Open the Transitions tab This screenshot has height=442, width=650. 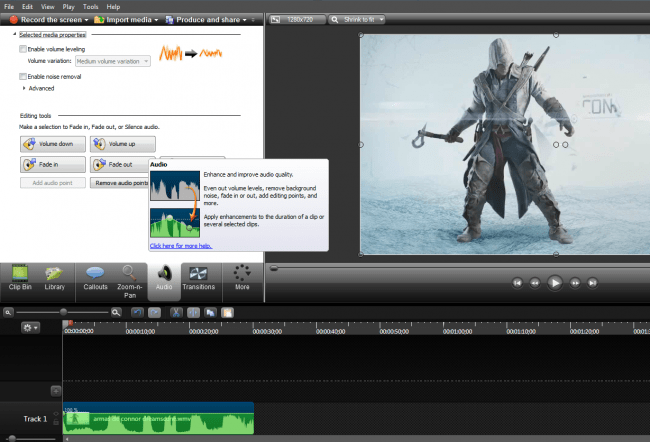(x=199, y=278)
